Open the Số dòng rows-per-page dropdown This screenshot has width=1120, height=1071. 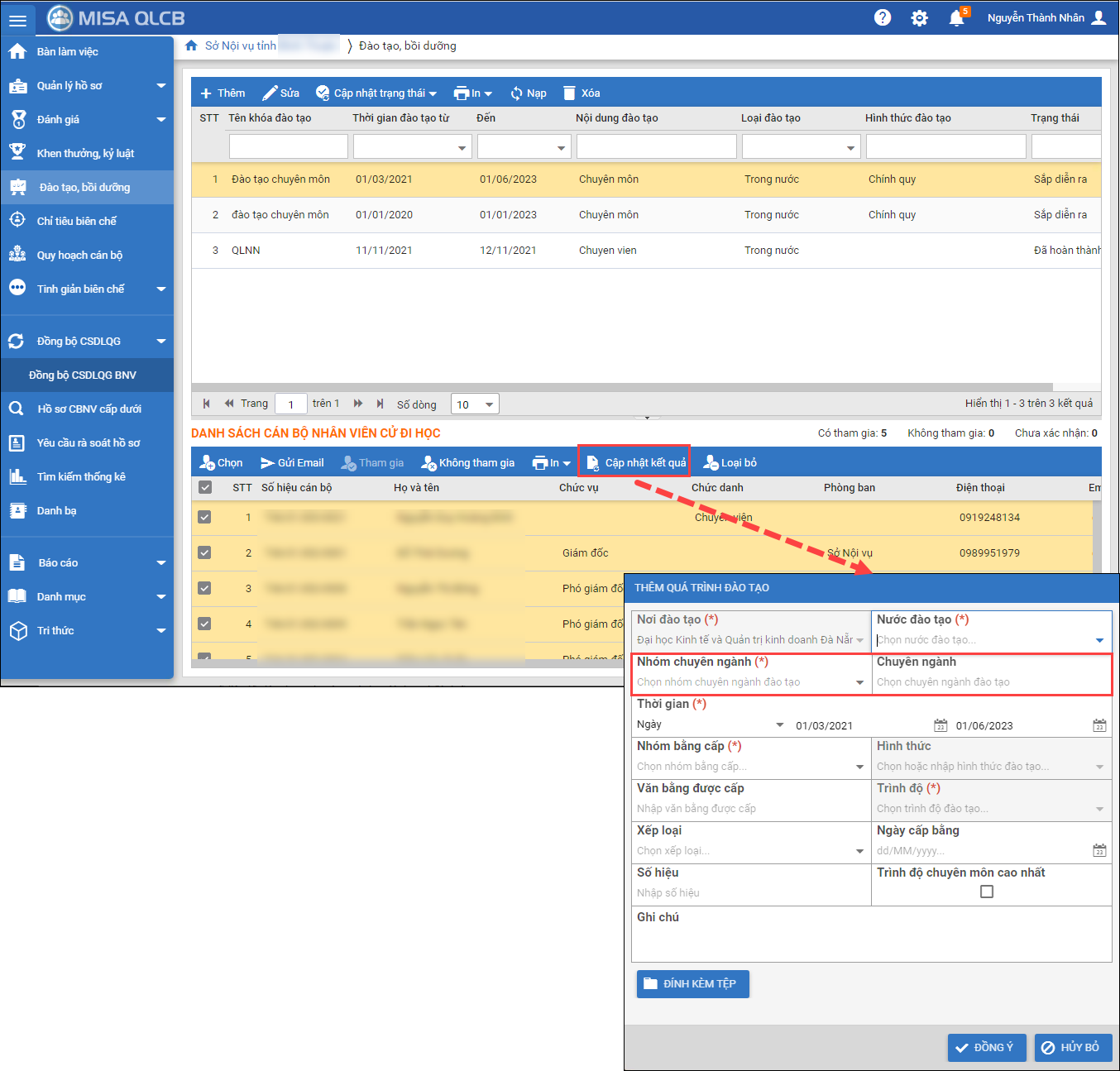475,404
